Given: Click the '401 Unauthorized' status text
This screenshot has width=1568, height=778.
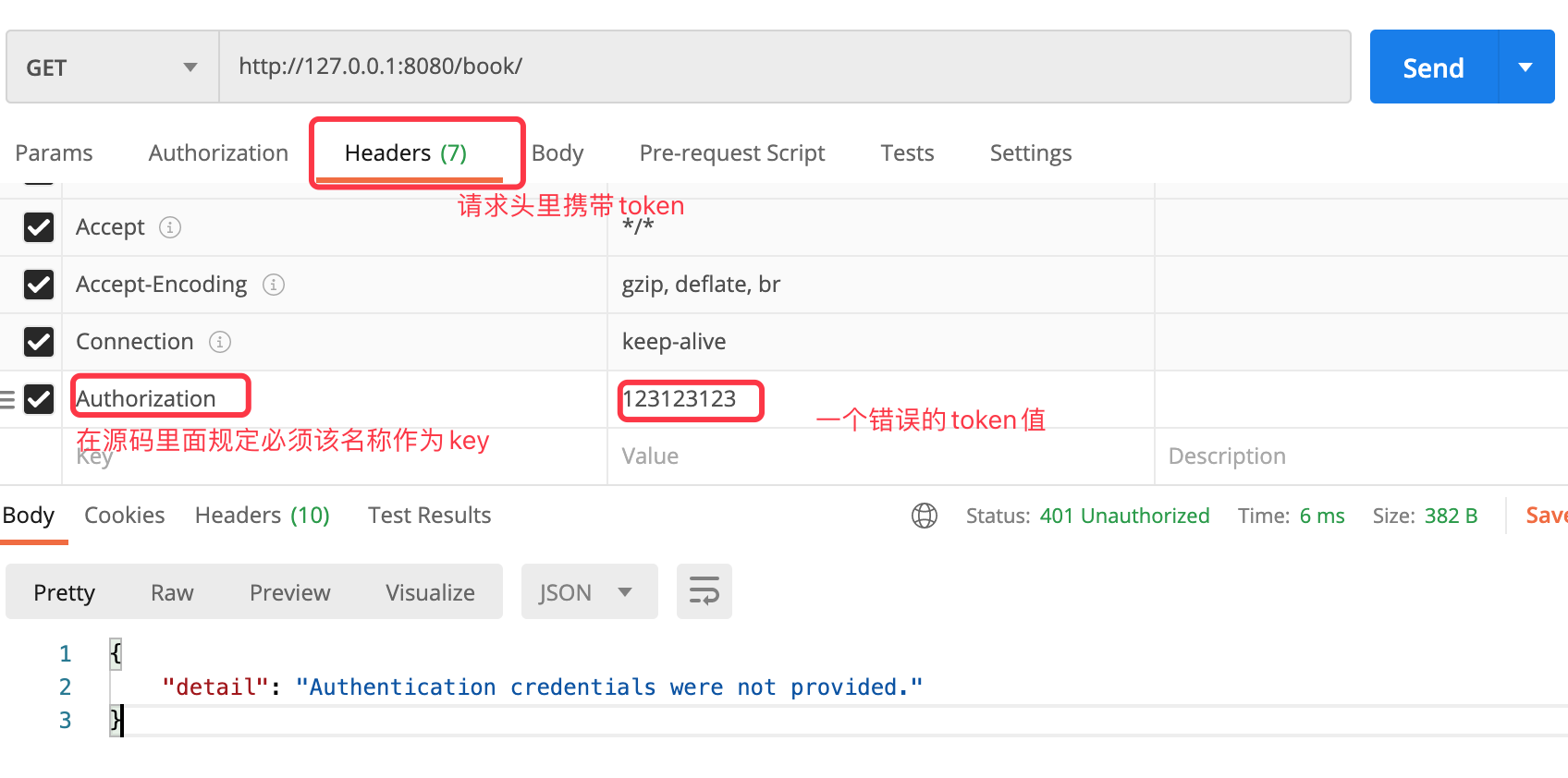Looking at the screenshot, I should [1124, 516].
